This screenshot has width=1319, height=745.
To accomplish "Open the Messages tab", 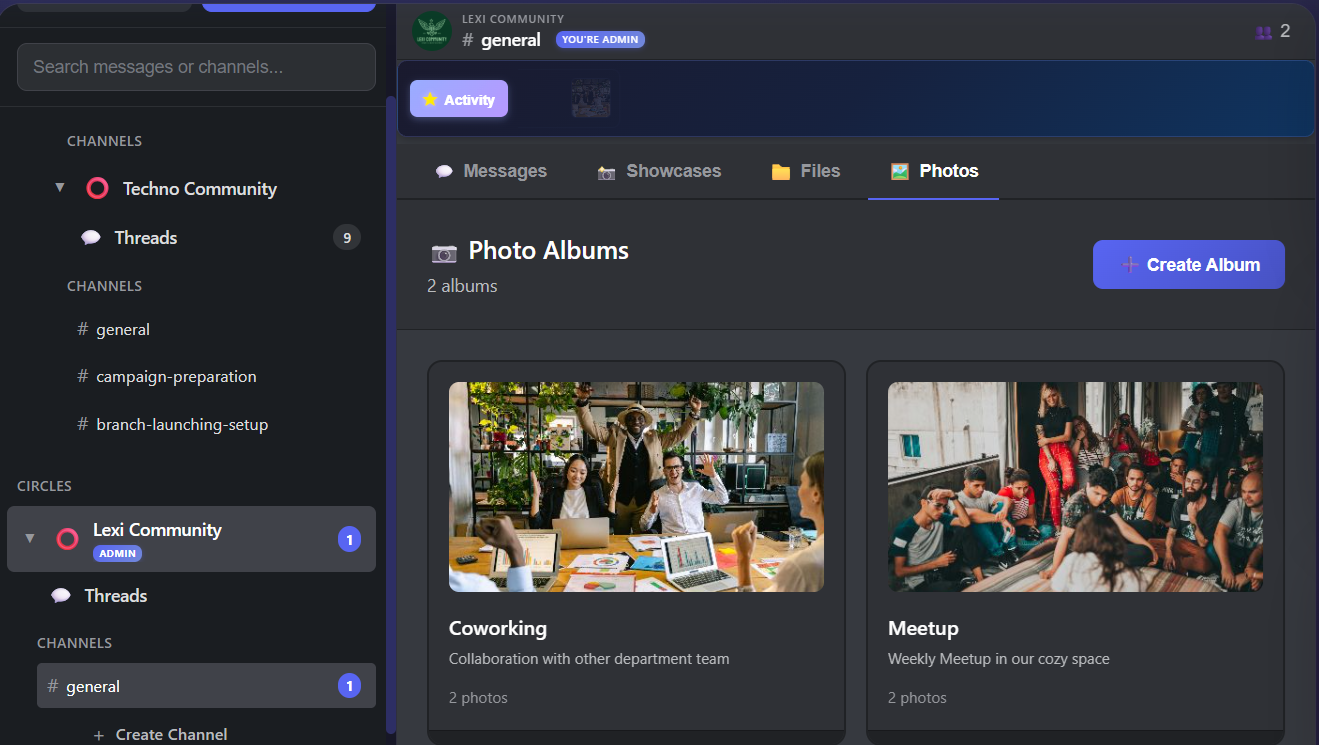I will (491, 171).
